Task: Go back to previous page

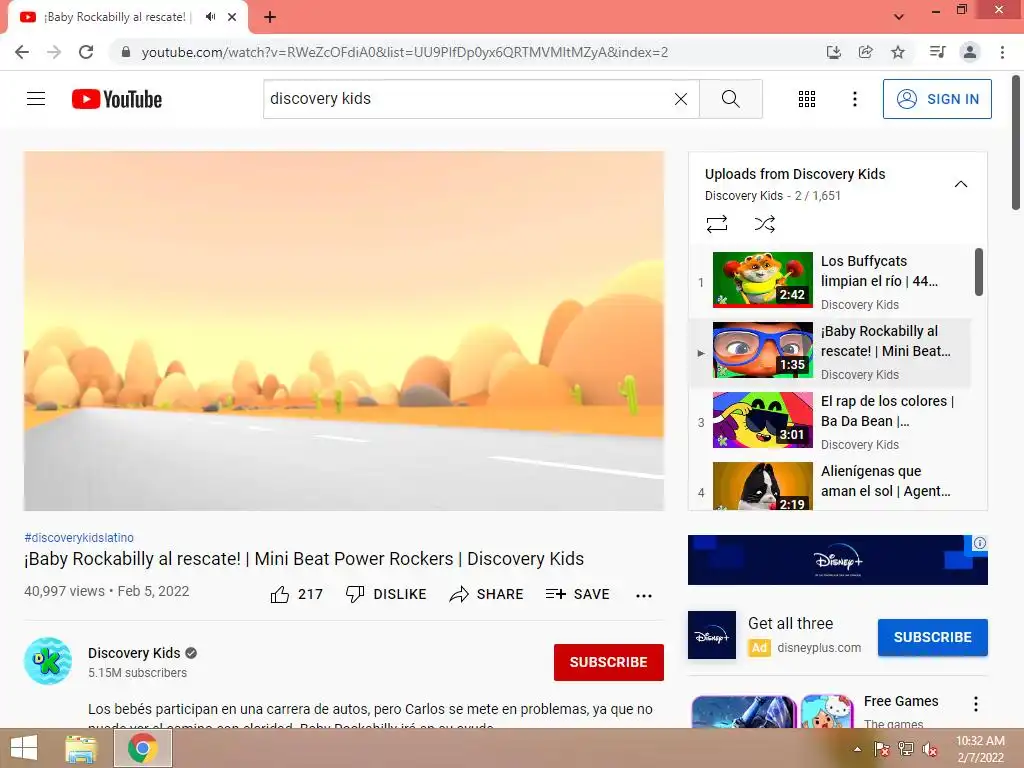Action: tap(22, 52)
